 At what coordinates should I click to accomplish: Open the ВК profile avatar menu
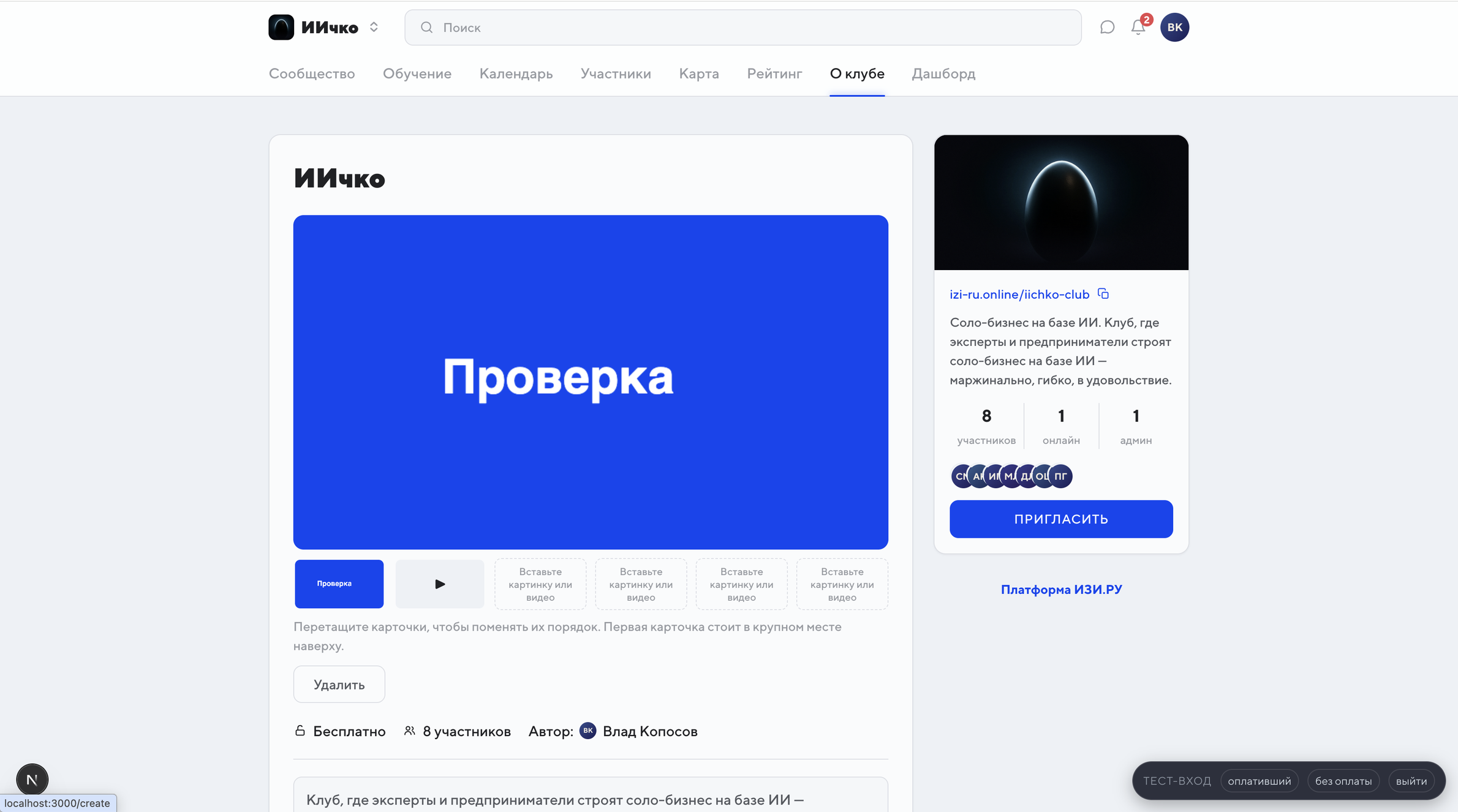coord(1174,27)
